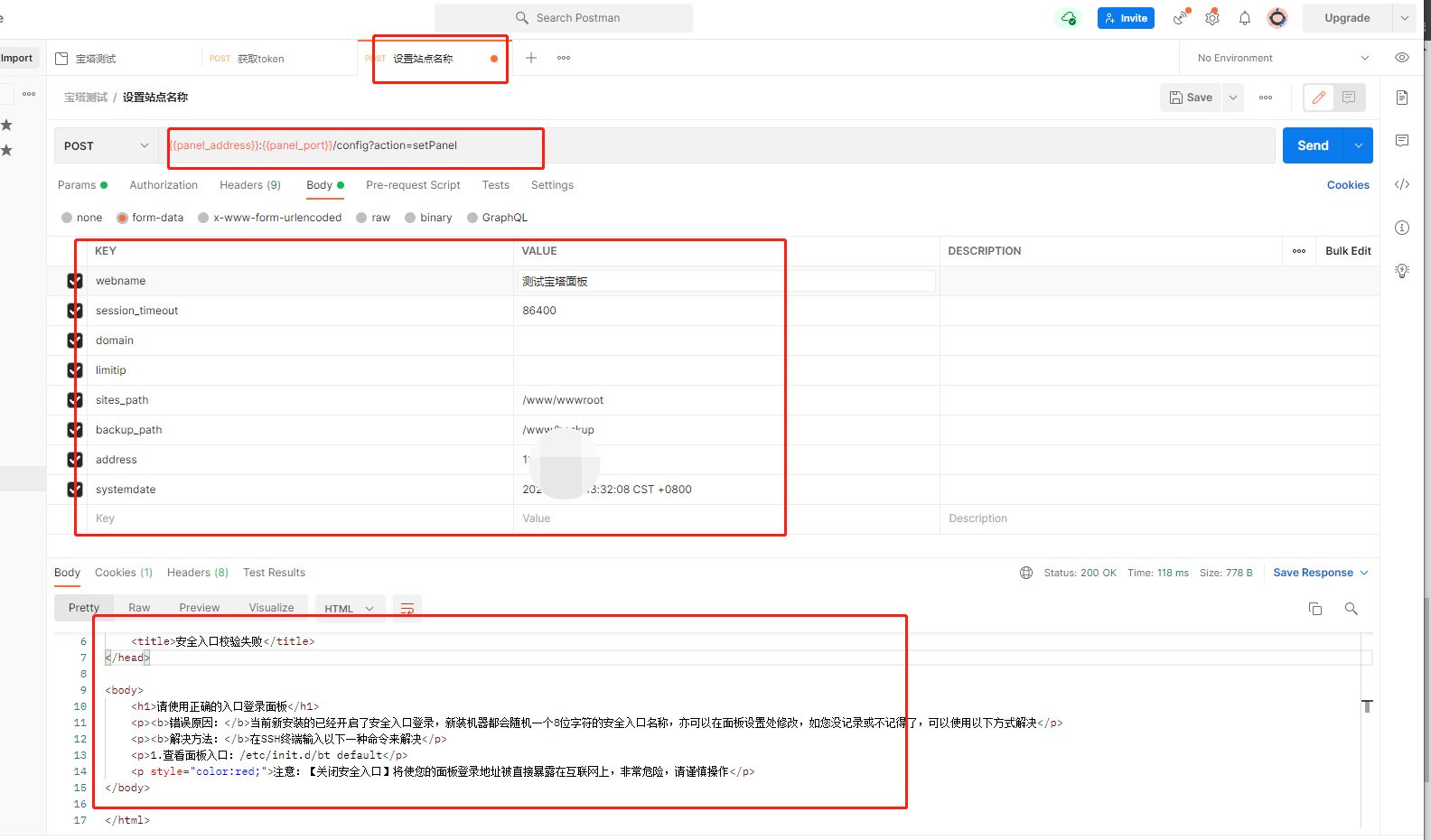The width and height of the screenshot is (1431, 840).
Task: Open the user avatar menu
Action: tap(1277, 18)
